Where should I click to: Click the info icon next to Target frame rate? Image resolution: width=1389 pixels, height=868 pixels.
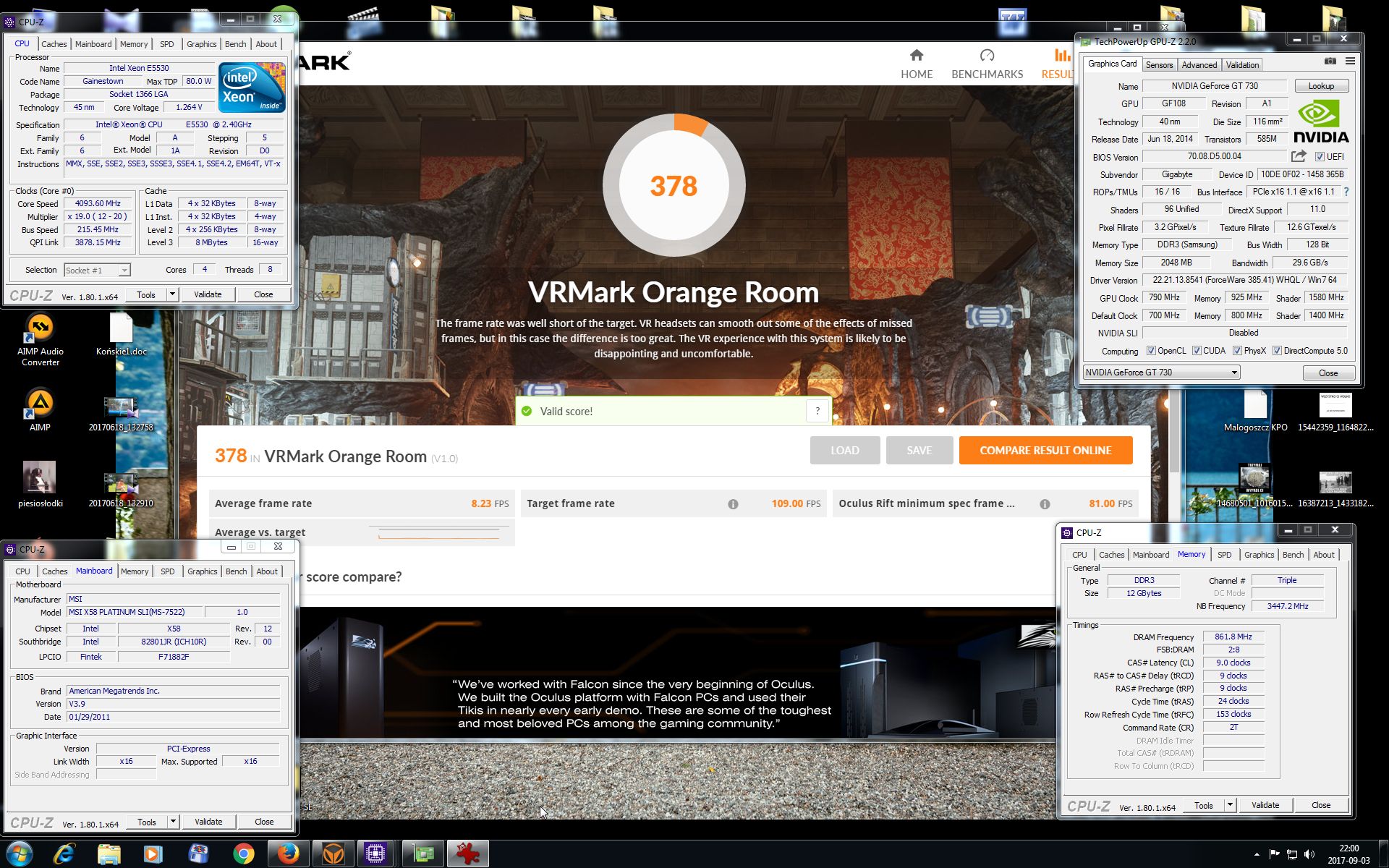click(733, 504)
